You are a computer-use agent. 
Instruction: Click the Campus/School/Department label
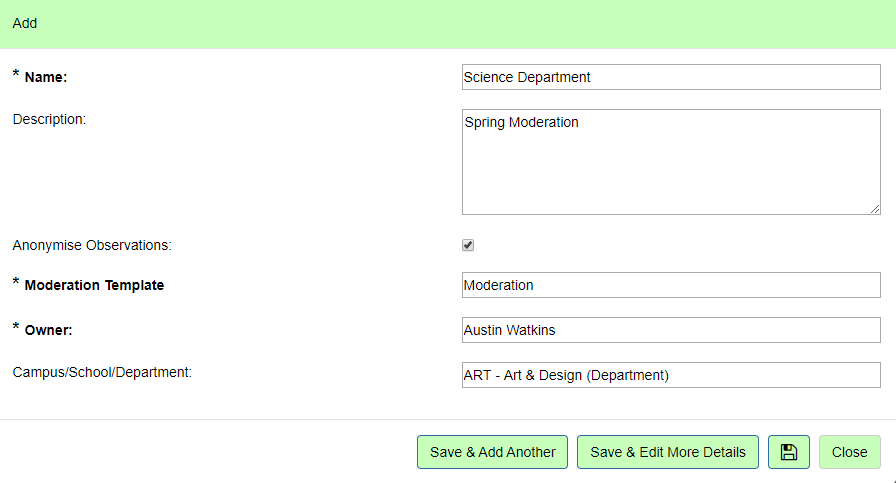[x=102, y=372]
